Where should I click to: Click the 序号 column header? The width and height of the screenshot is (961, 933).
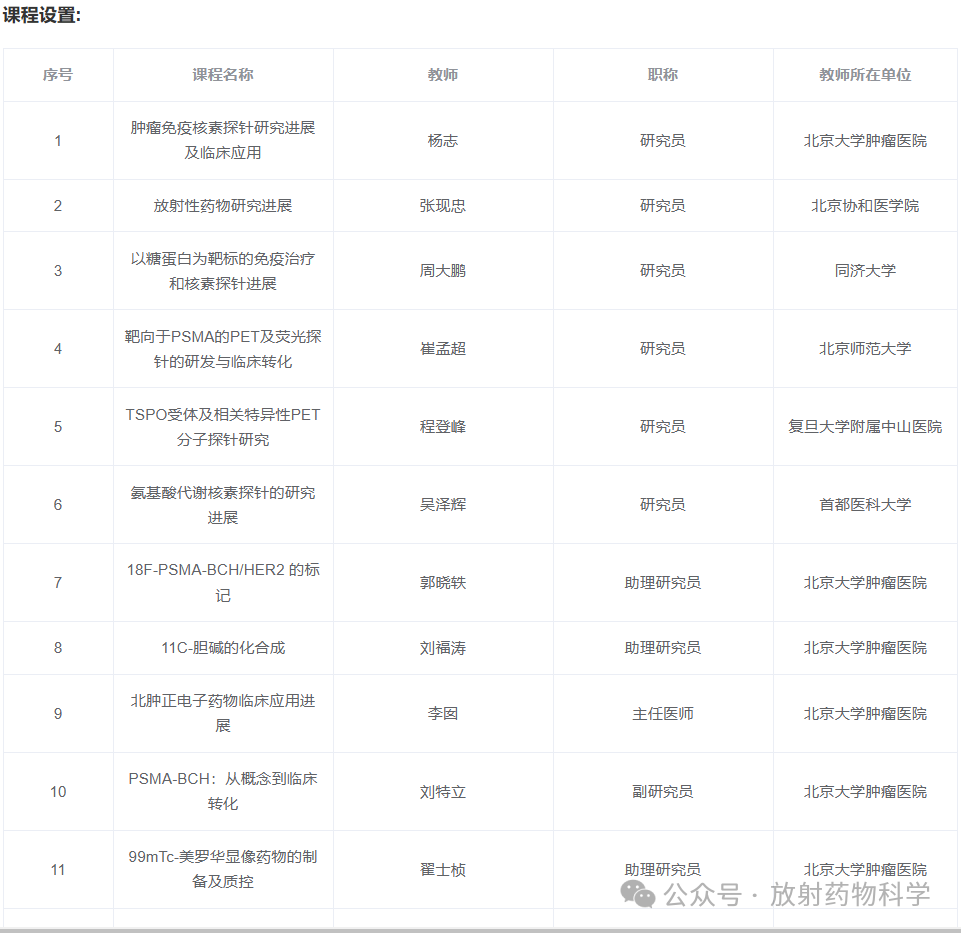58,75
